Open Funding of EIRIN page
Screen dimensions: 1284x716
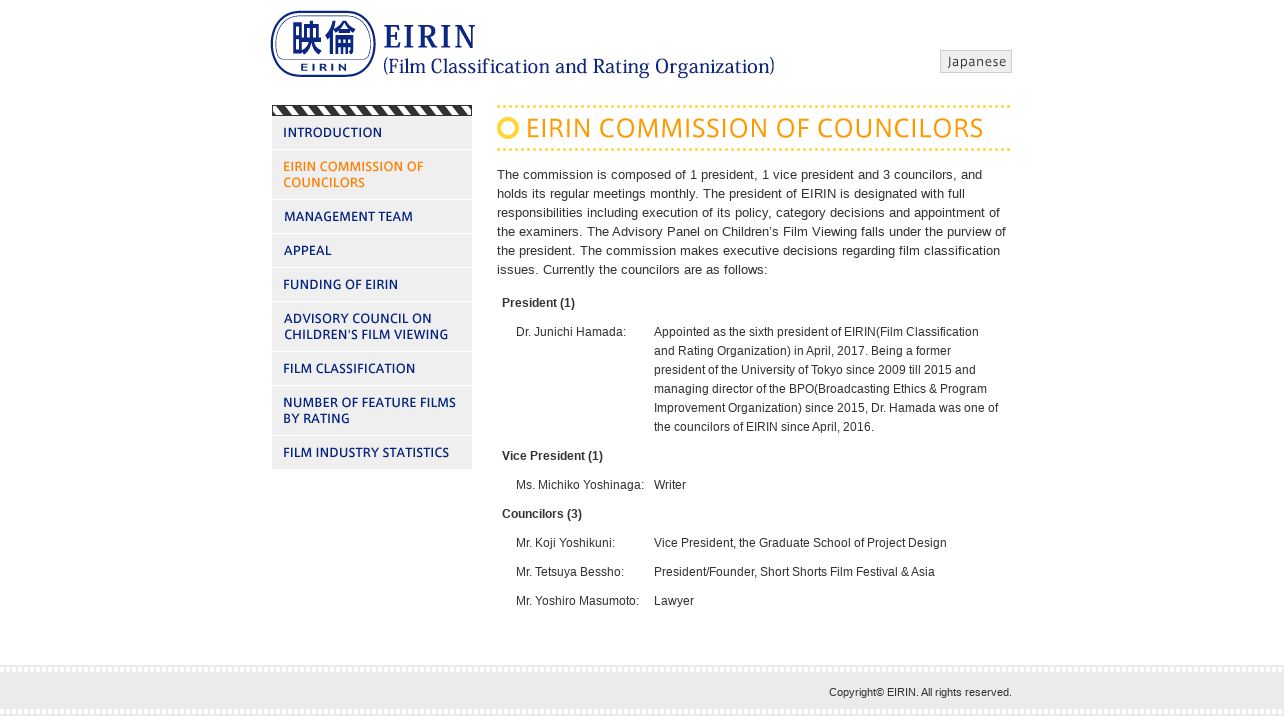click(372, 285)
